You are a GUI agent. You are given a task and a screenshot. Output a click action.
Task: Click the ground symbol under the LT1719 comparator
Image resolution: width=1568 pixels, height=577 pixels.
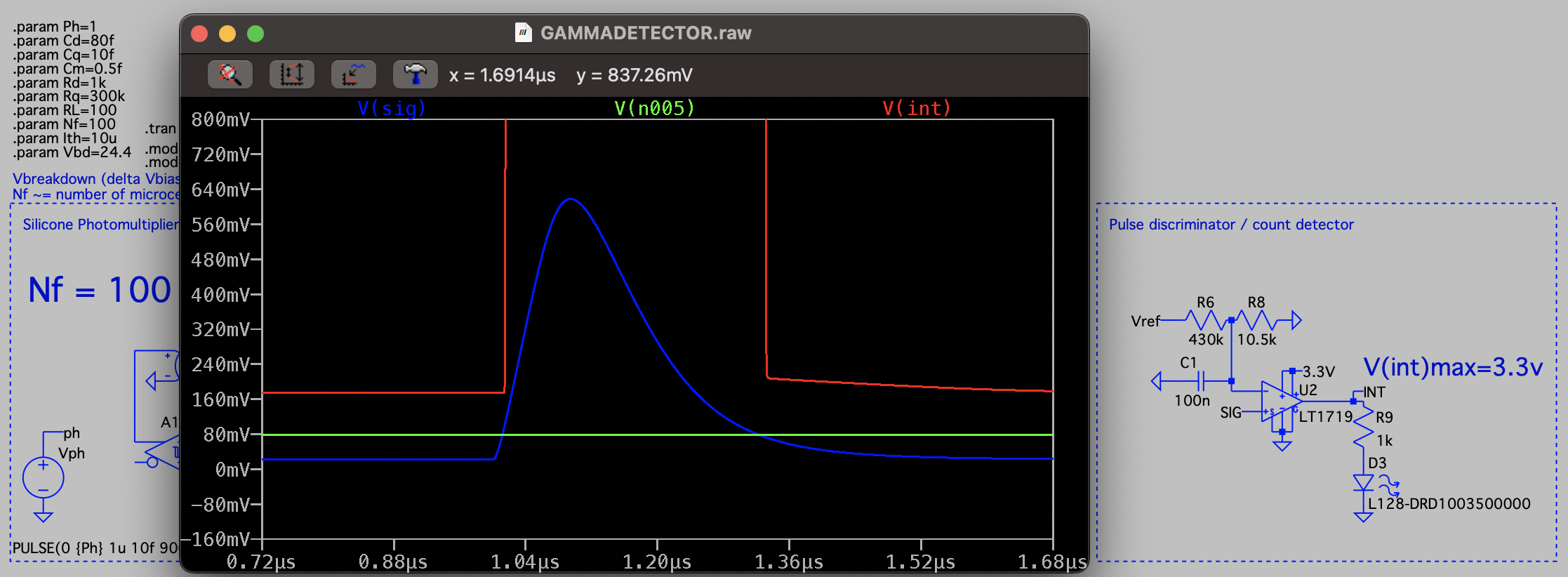tap(1282, 446)
